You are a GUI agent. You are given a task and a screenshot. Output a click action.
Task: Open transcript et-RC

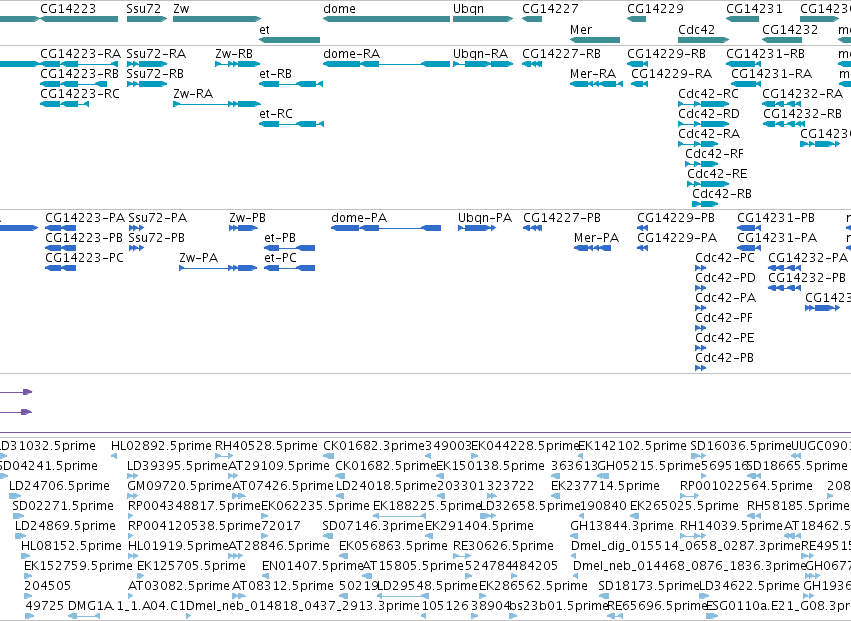pos(276,114)
